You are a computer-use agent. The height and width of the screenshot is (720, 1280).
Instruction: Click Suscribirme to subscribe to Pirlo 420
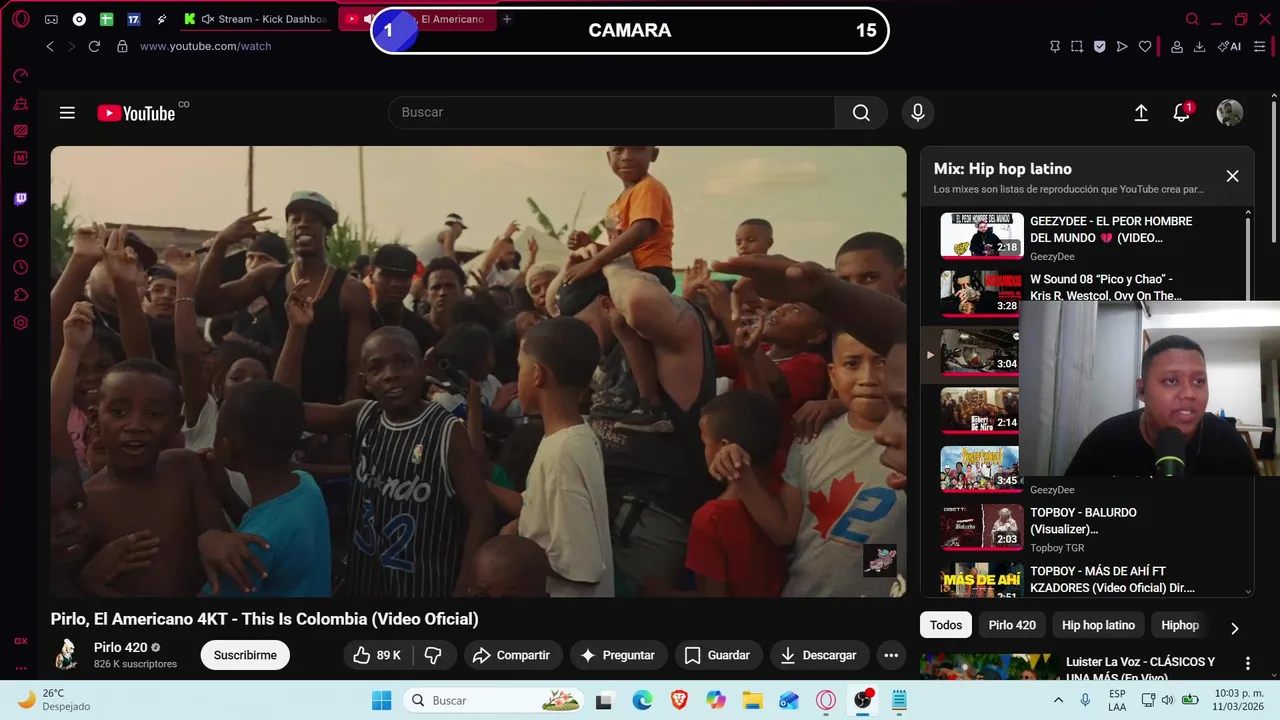pyautogui.click(x=245, y=655)
